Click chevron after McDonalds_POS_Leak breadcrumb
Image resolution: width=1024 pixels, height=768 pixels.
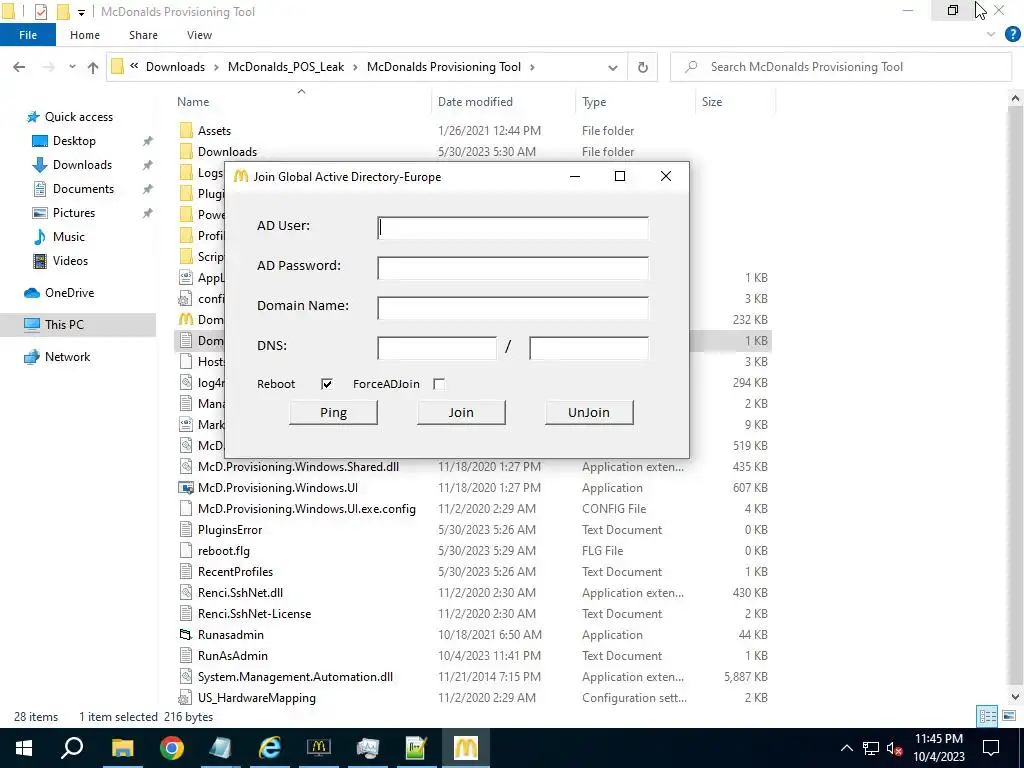click(x=355, y=67)
